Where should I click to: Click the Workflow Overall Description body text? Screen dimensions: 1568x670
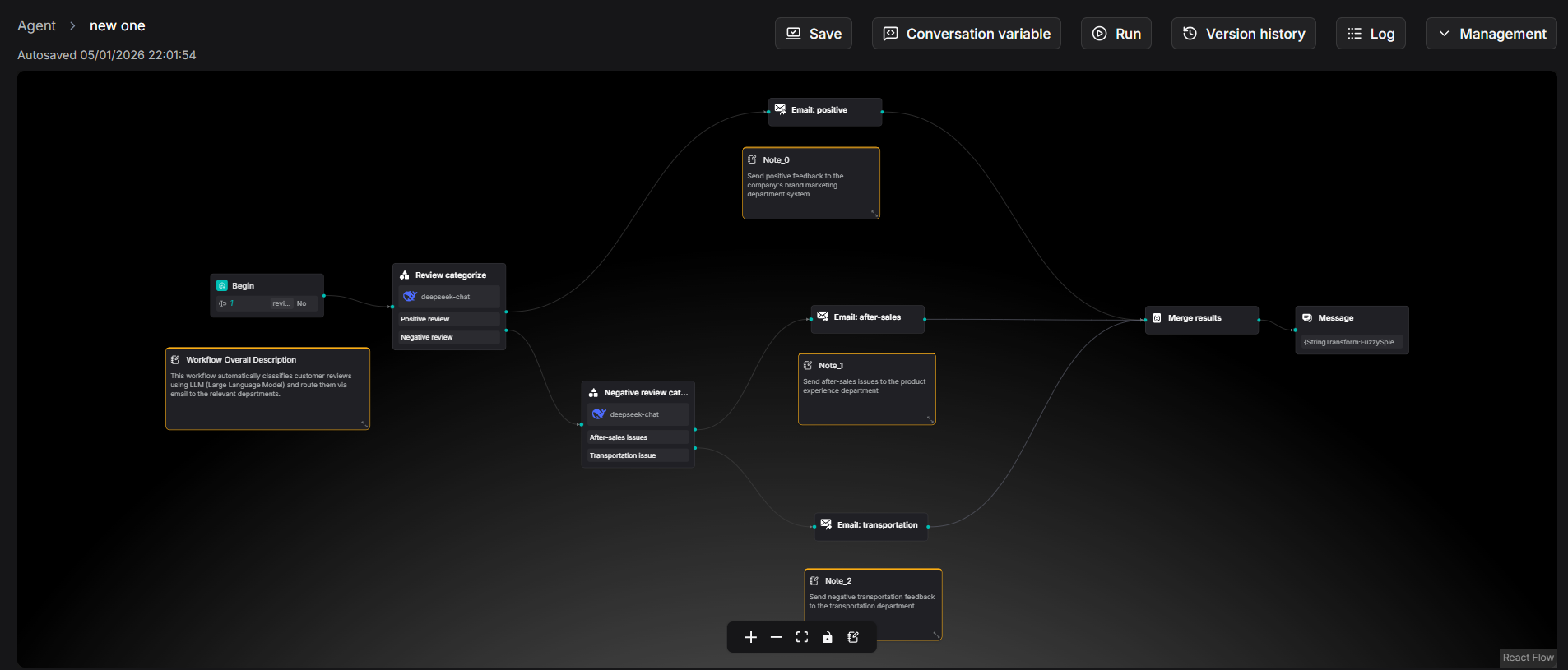261,385
